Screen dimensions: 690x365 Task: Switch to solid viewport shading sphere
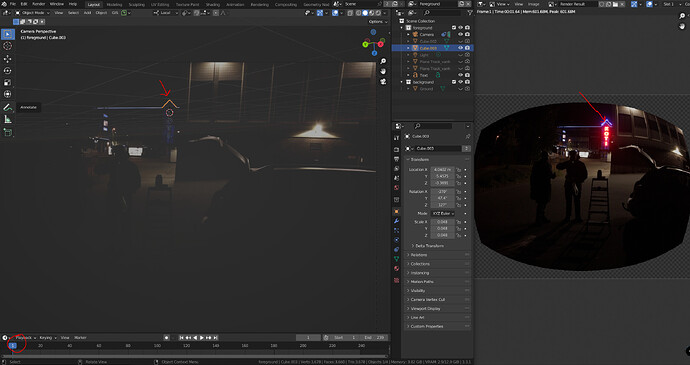pos(365,13)
